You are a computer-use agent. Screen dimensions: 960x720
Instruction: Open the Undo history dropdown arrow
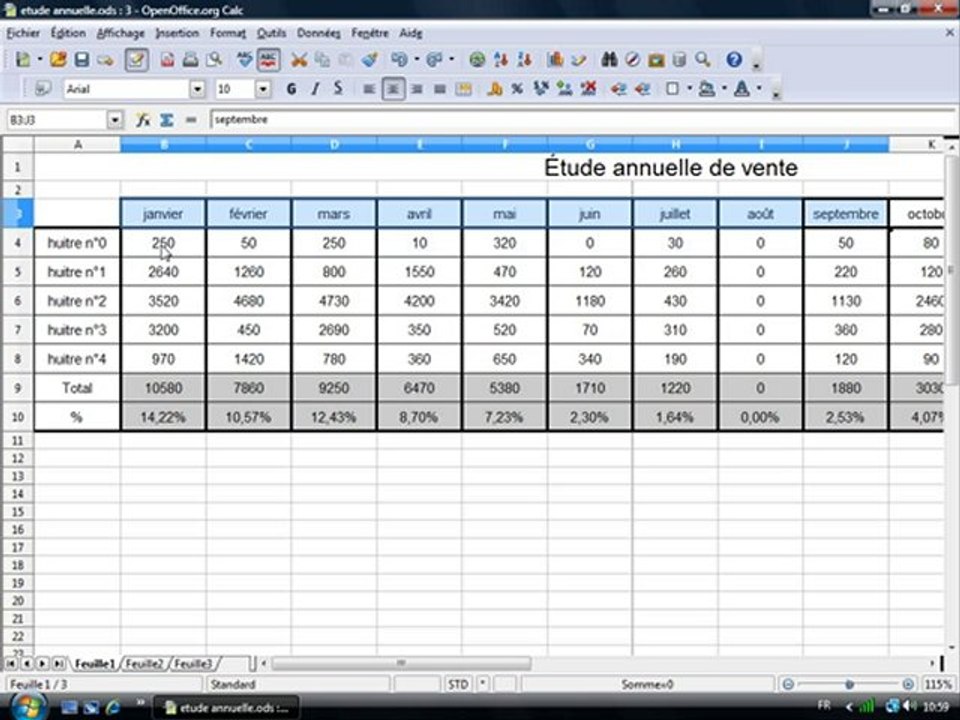coord(416,59)
